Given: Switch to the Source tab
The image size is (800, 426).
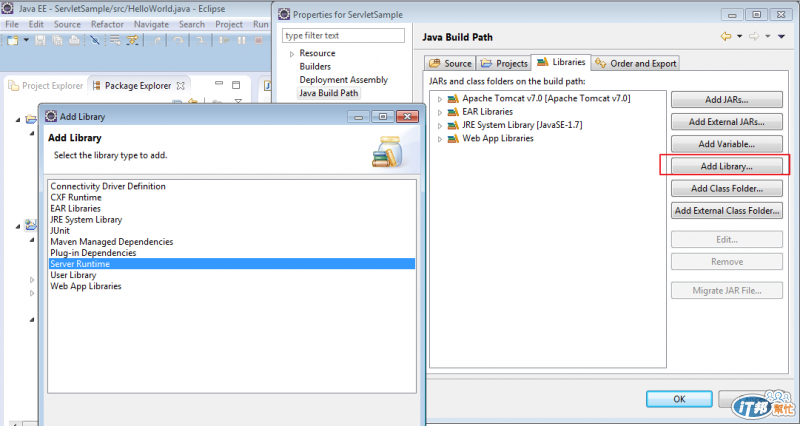Looking at the screenshot, I should pos(451,63).
